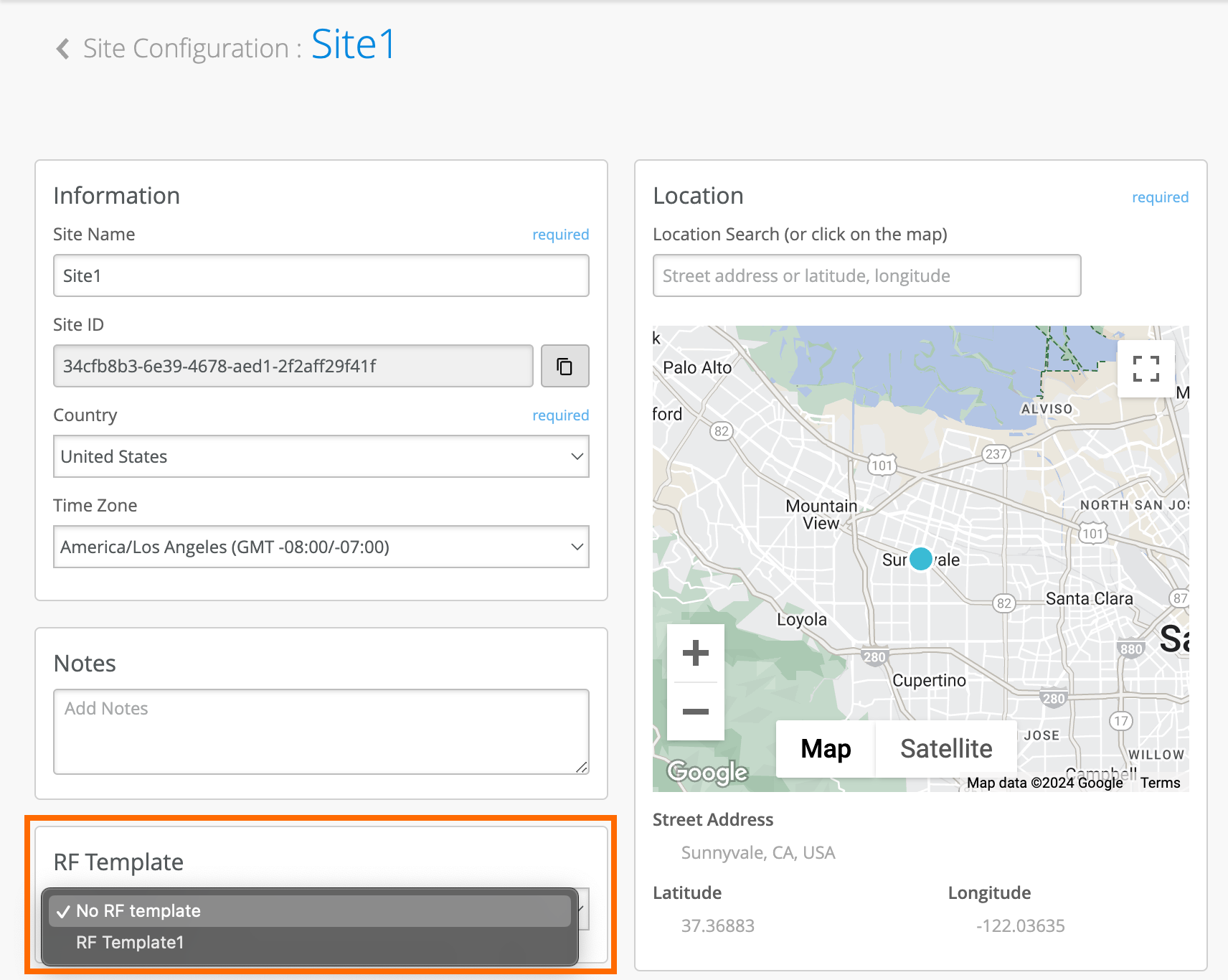
Task: Click the back chevron beside Site Configuration
Action: click(63, 49)
